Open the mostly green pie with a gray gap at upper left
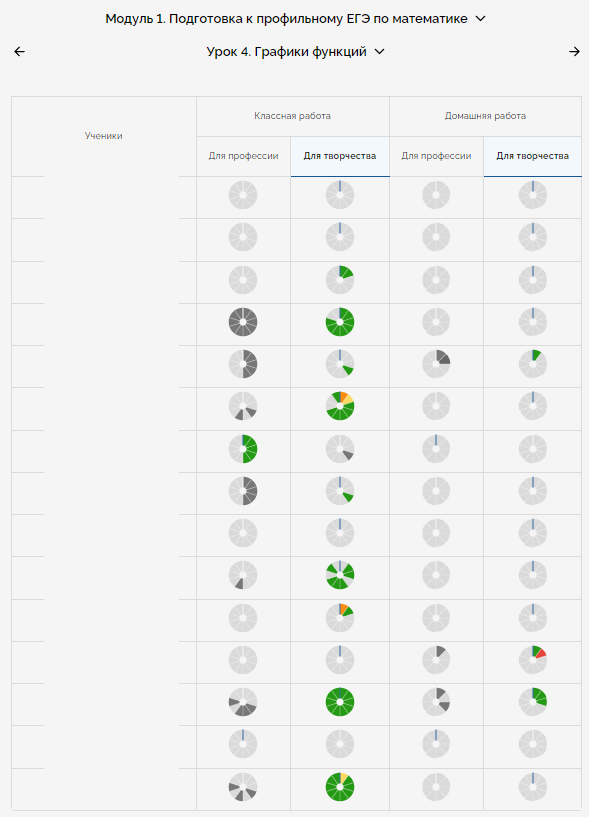 point(340,322)
